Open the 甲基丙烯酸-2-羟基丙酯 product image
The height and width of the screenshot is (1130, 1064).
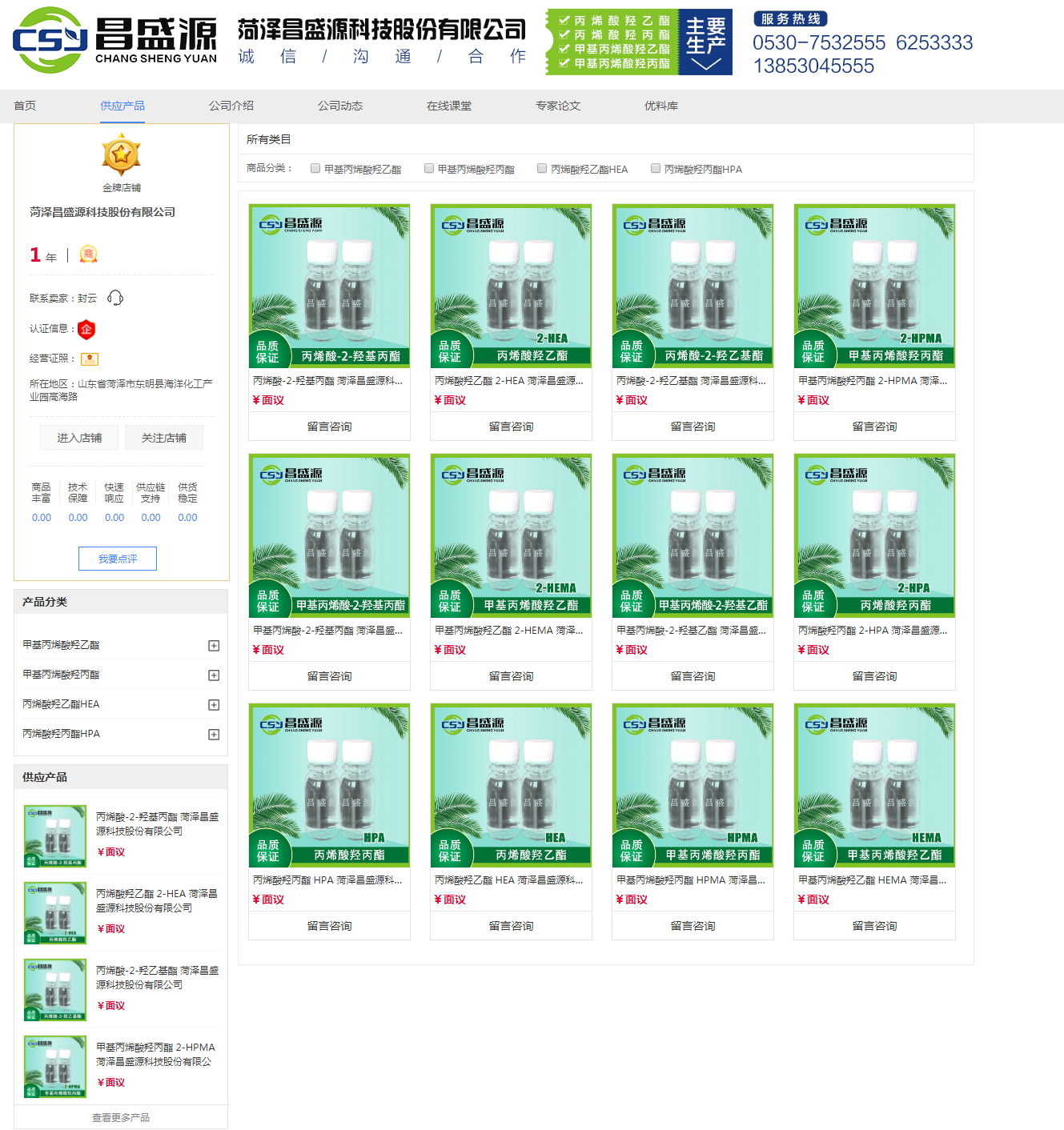point(330,535)
